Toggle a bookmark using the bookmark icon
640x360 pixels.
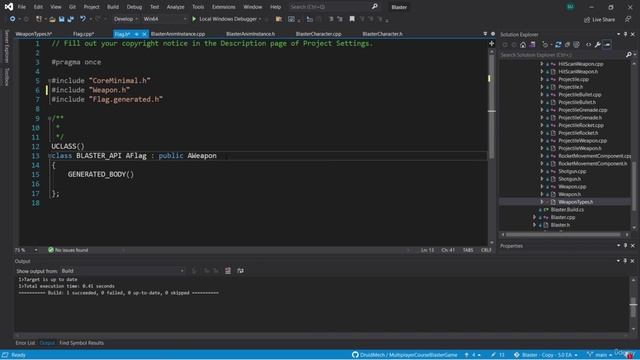[x=352, y=19]
